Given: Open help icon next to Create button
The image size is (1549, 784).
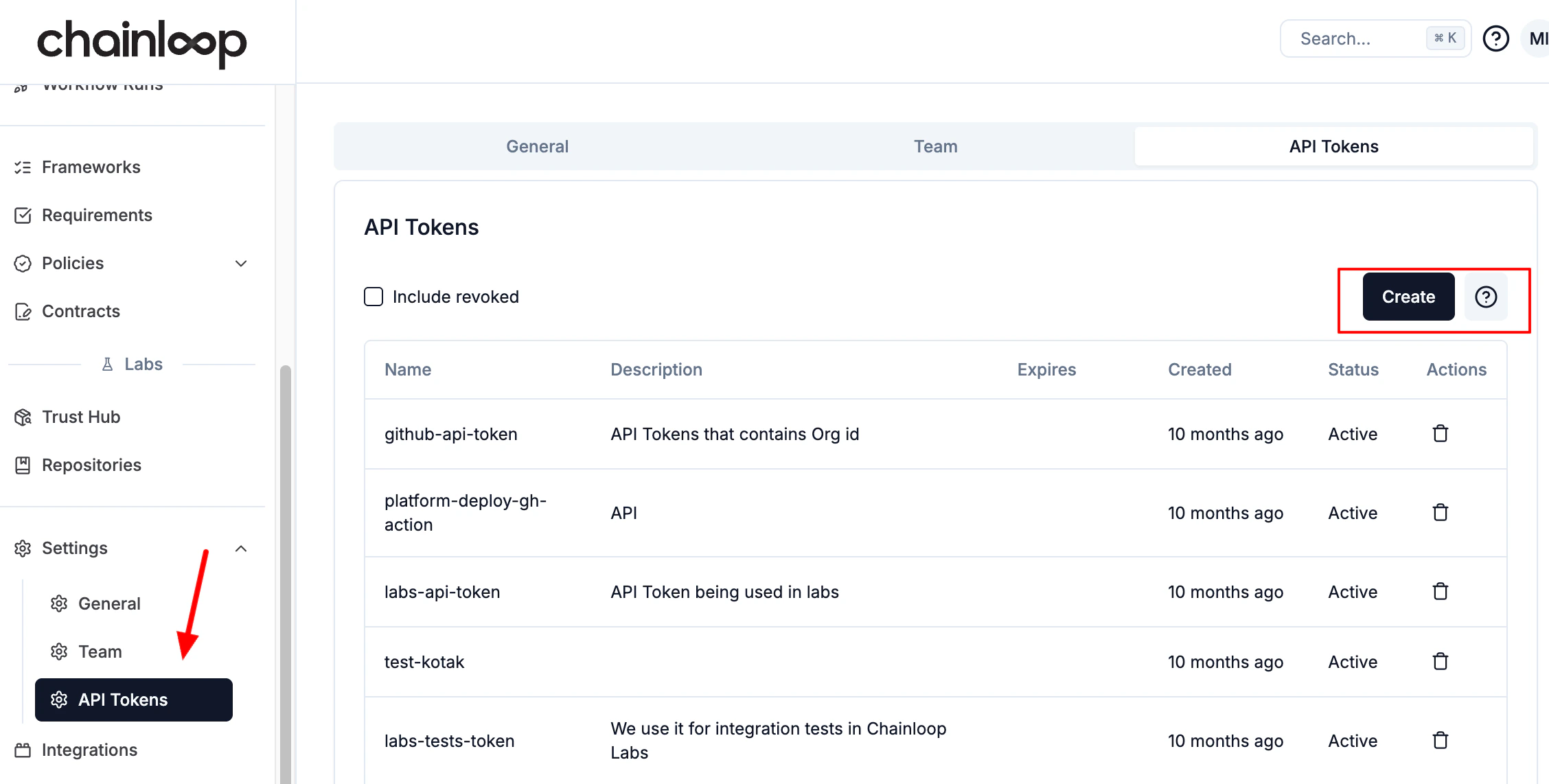Looking at the screenshot, I should (1486, 297).
